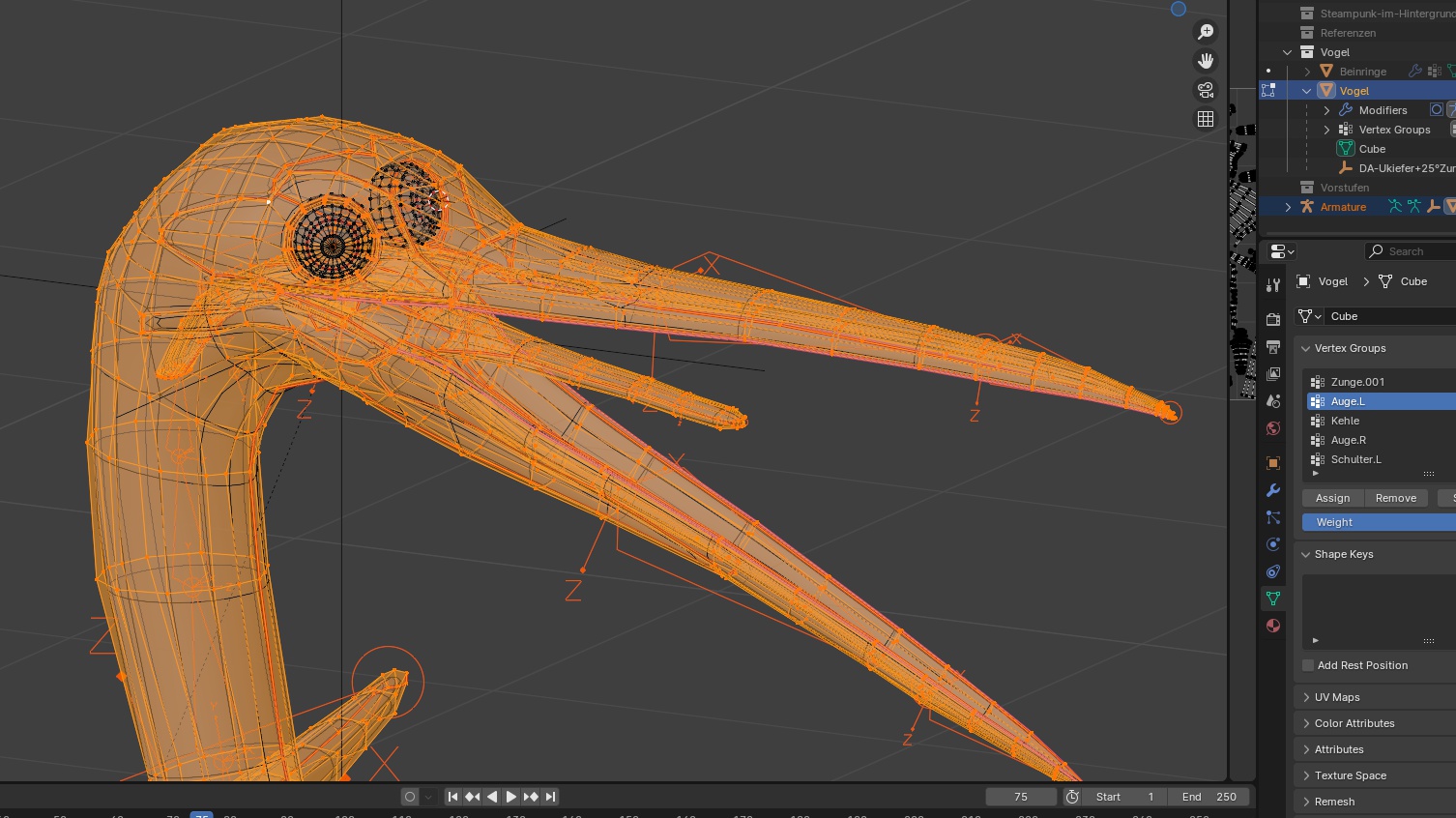Image resolution: width=1456 pixels, height=818 pixels.
Task: Open the Object Data mesh properties tab
Action: tap(1273, 599)
